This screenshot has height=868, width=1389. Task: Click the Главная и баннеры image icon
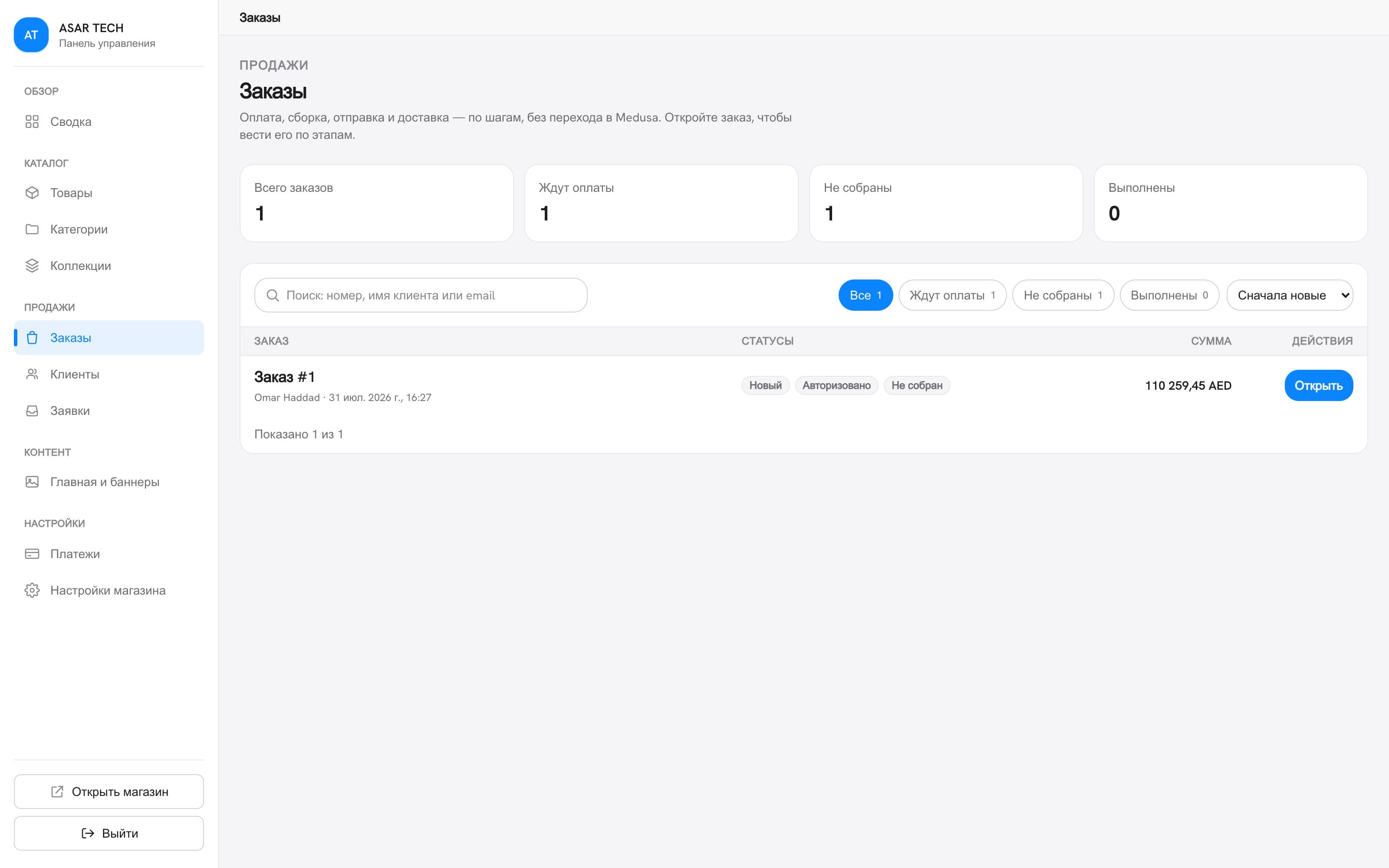(32, 482)
